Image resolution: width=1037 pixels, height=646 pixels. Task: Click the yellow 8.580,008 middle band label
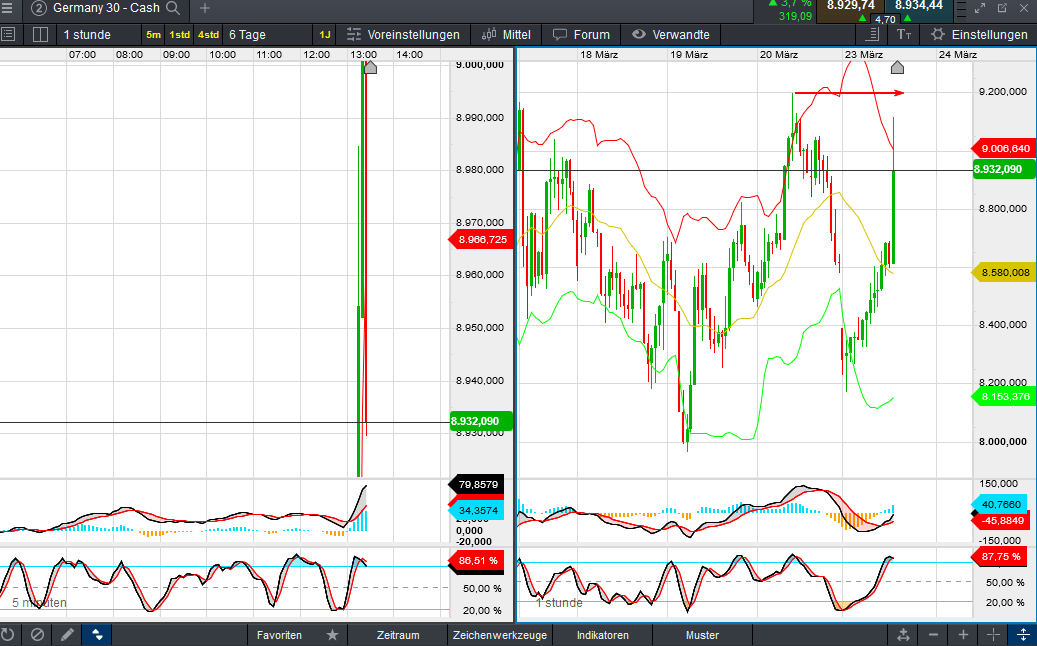1004,272
